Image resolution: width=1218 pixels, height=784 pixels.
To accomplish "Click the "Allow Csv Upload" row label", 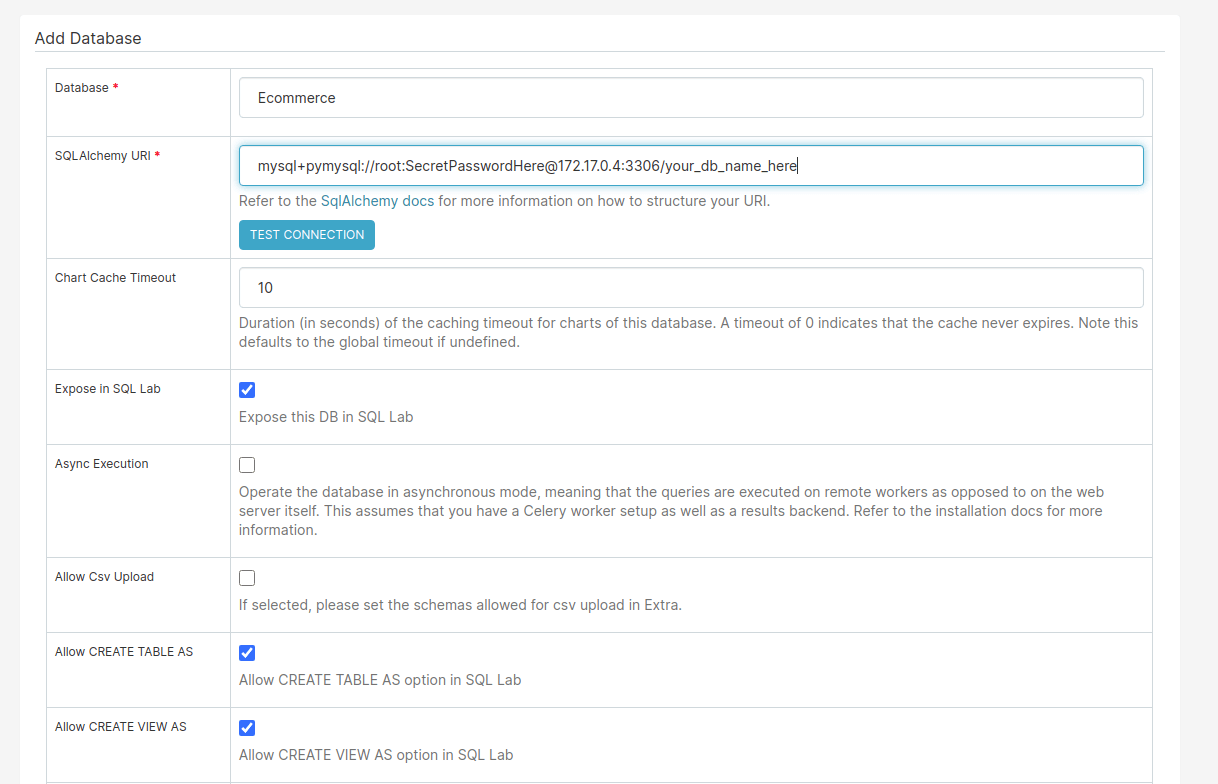I will point(104,577).
